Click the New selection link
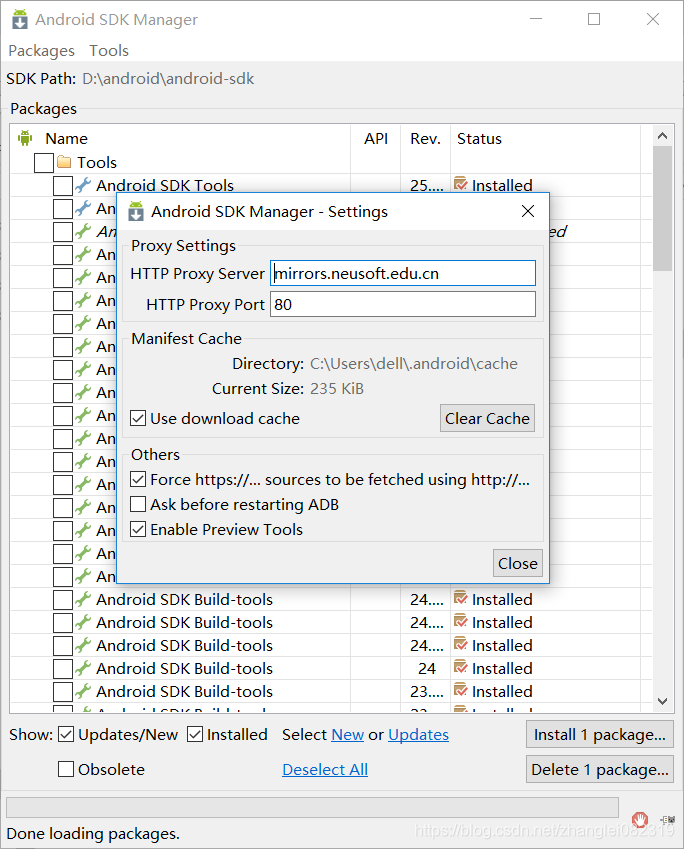The image size is (684, 849). [347, 735]
